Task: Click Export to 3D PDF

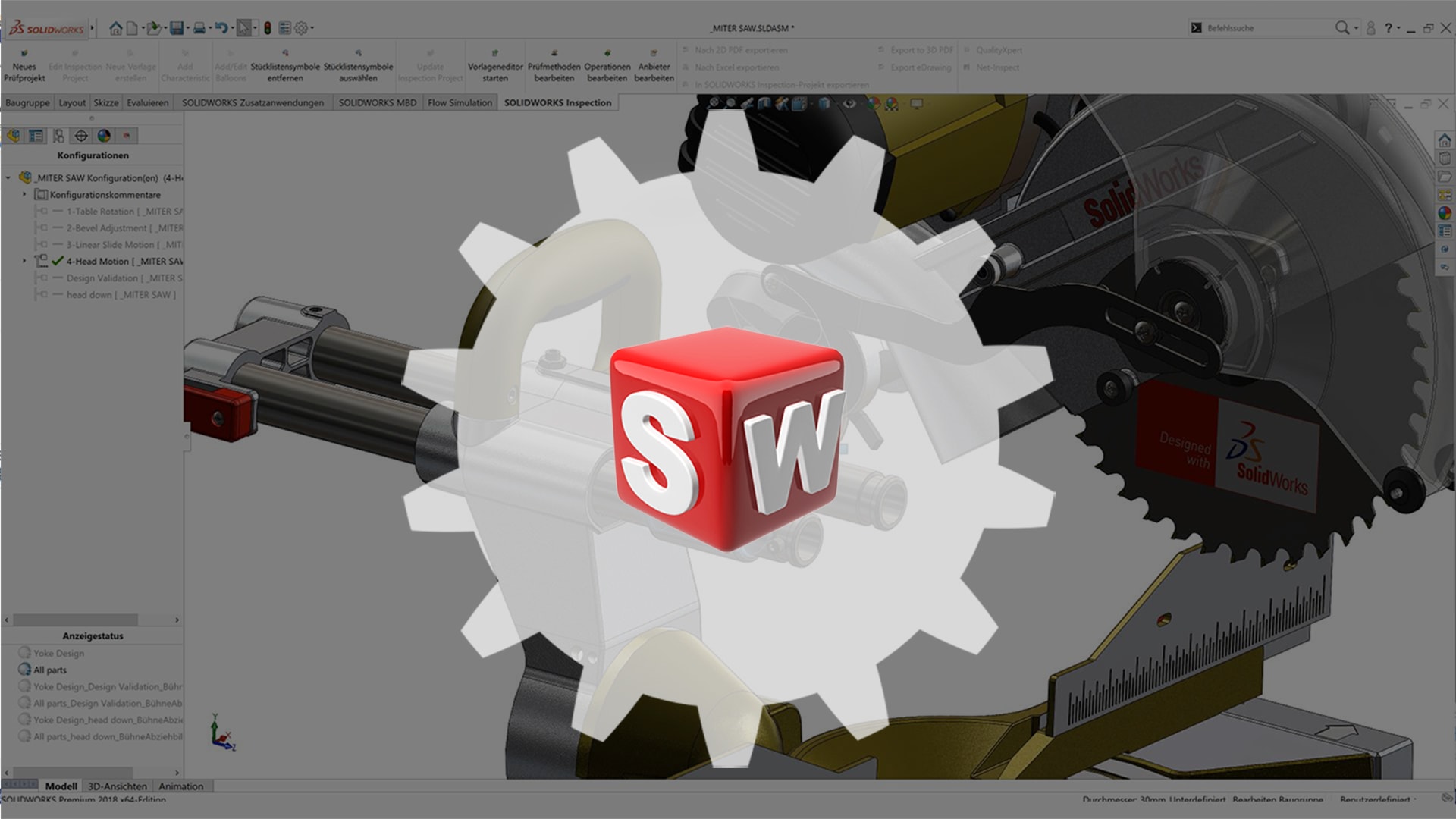Action: point(922,51)
